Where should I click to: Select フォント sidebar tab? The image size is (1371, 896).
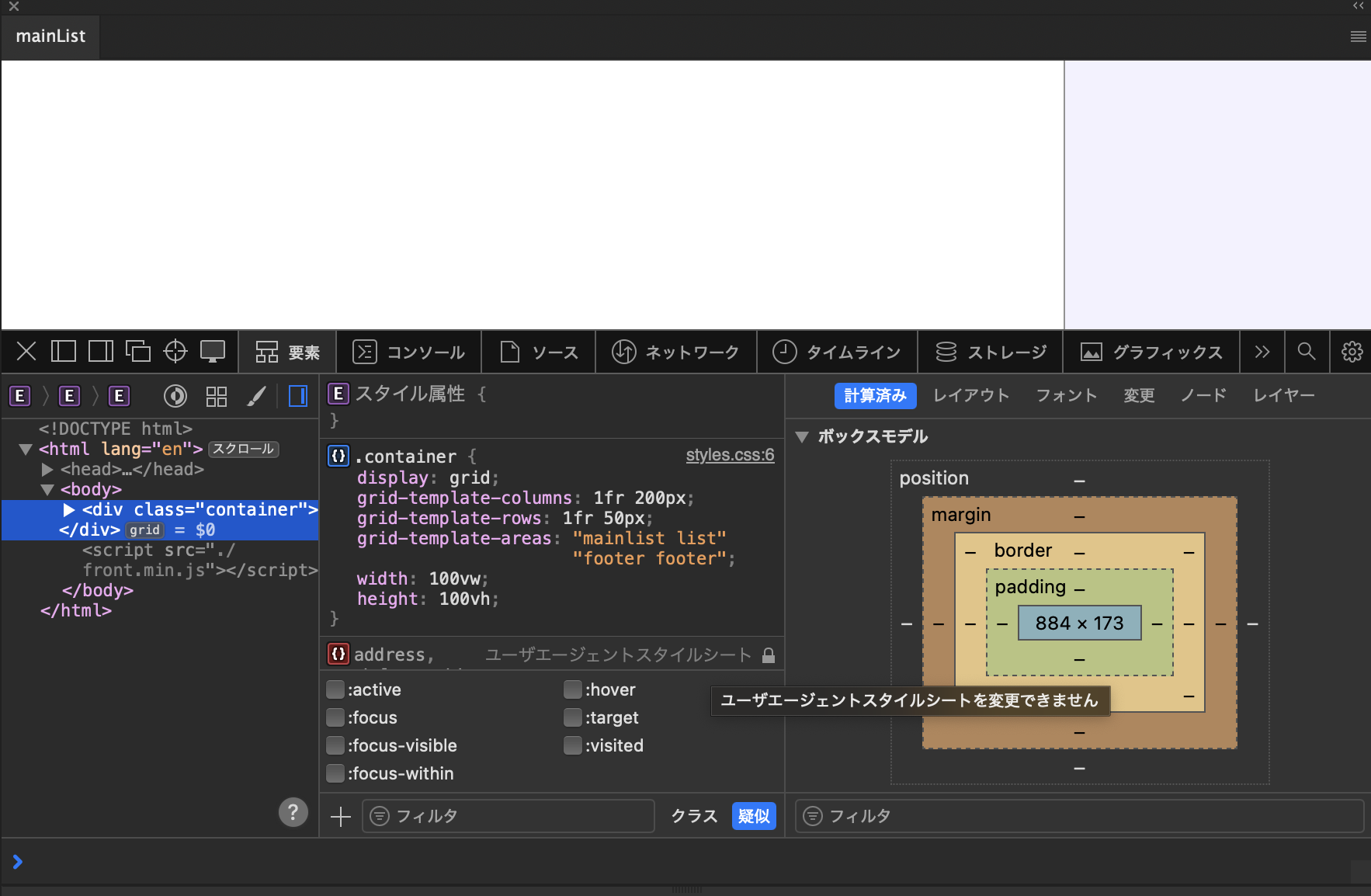[x=1067, y=395]
